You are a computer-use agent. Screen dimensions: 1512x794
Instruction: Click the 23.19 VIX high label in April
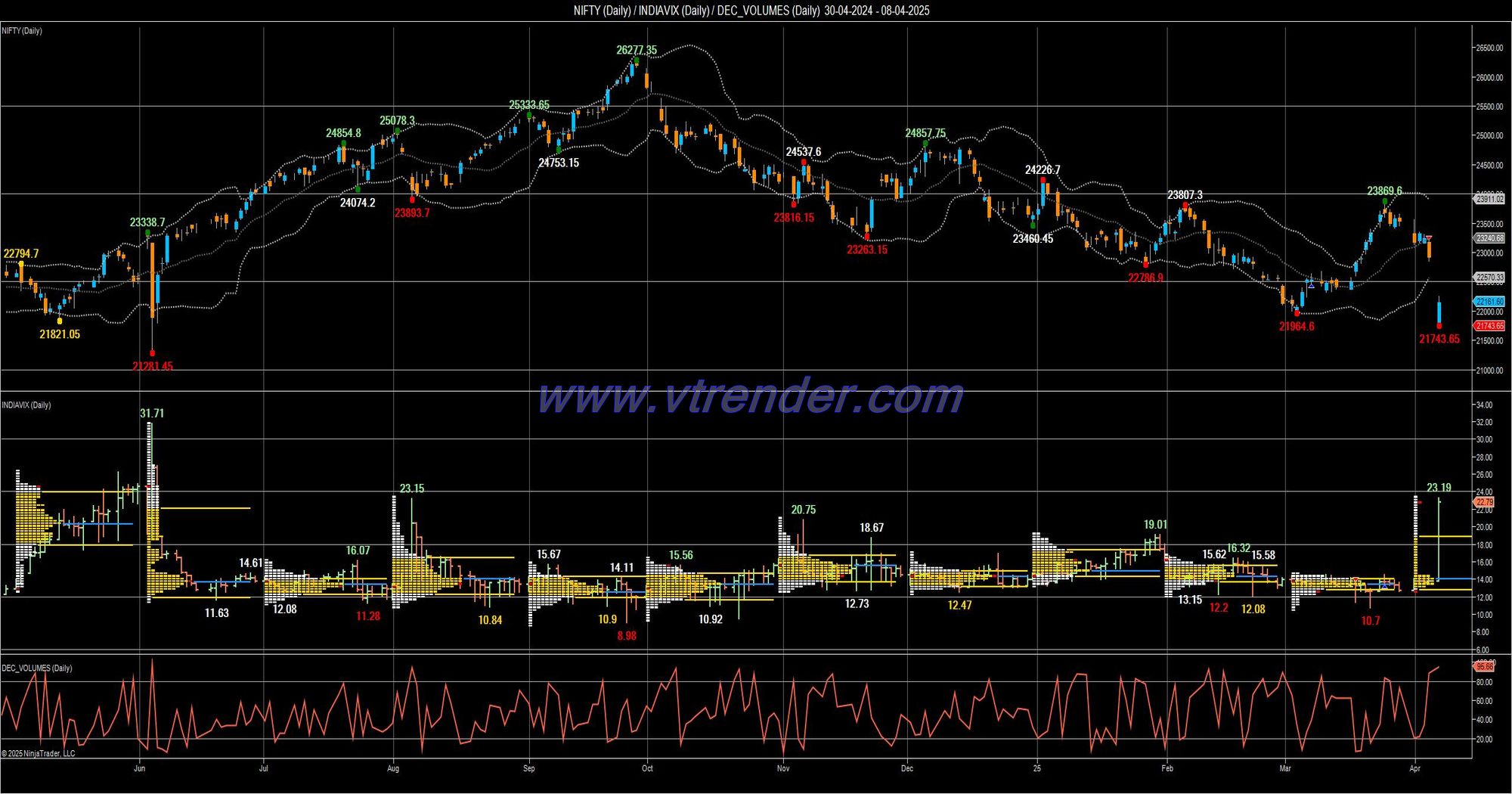1439,488
